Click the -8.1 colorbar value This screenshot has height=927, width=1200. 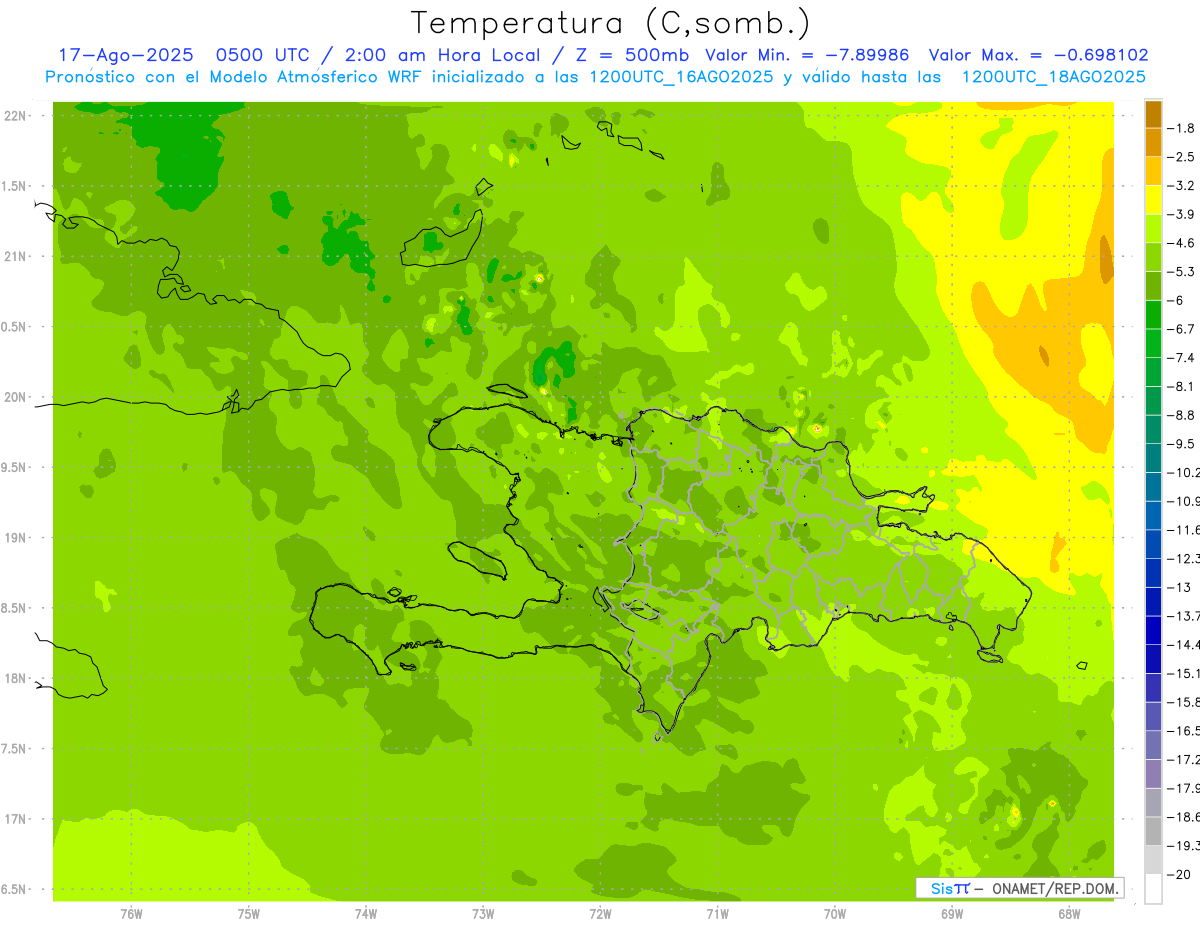[x=1183, y=386]
